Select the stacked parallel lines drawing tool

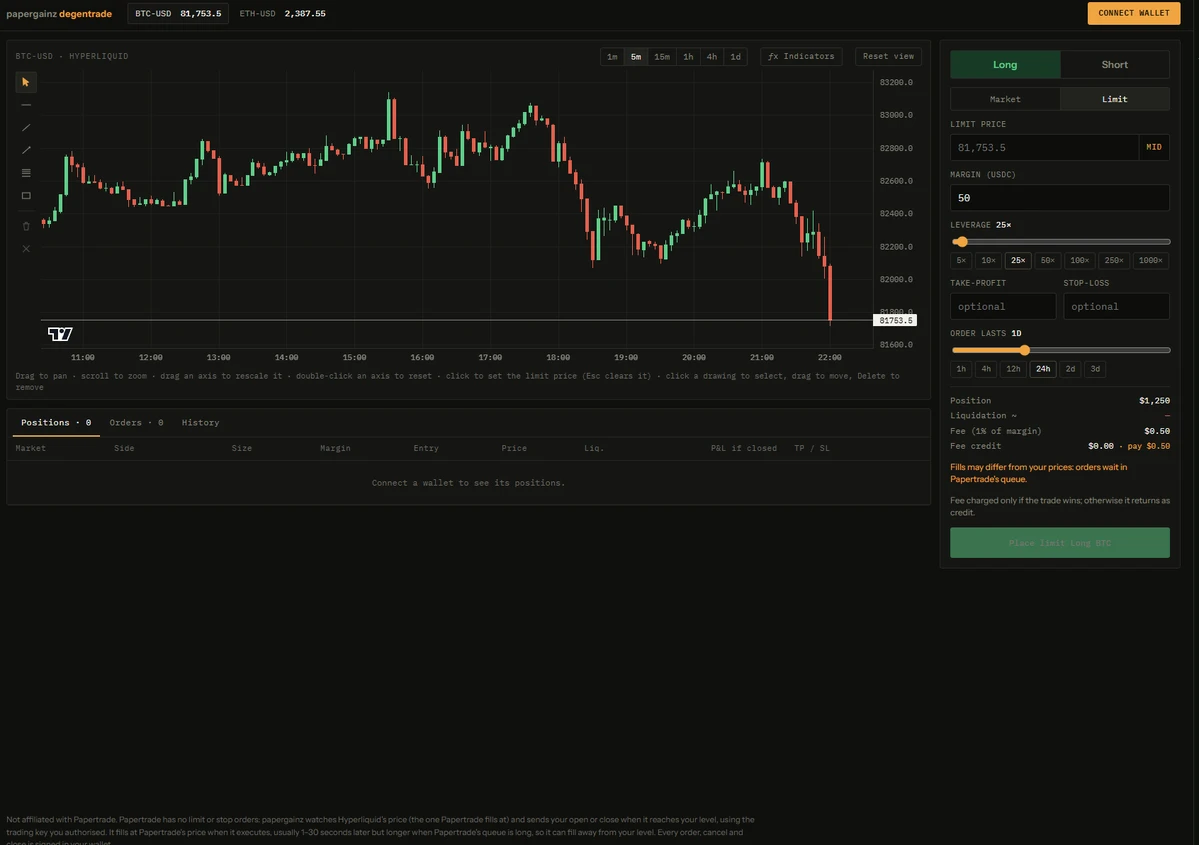tap(26, 173)
